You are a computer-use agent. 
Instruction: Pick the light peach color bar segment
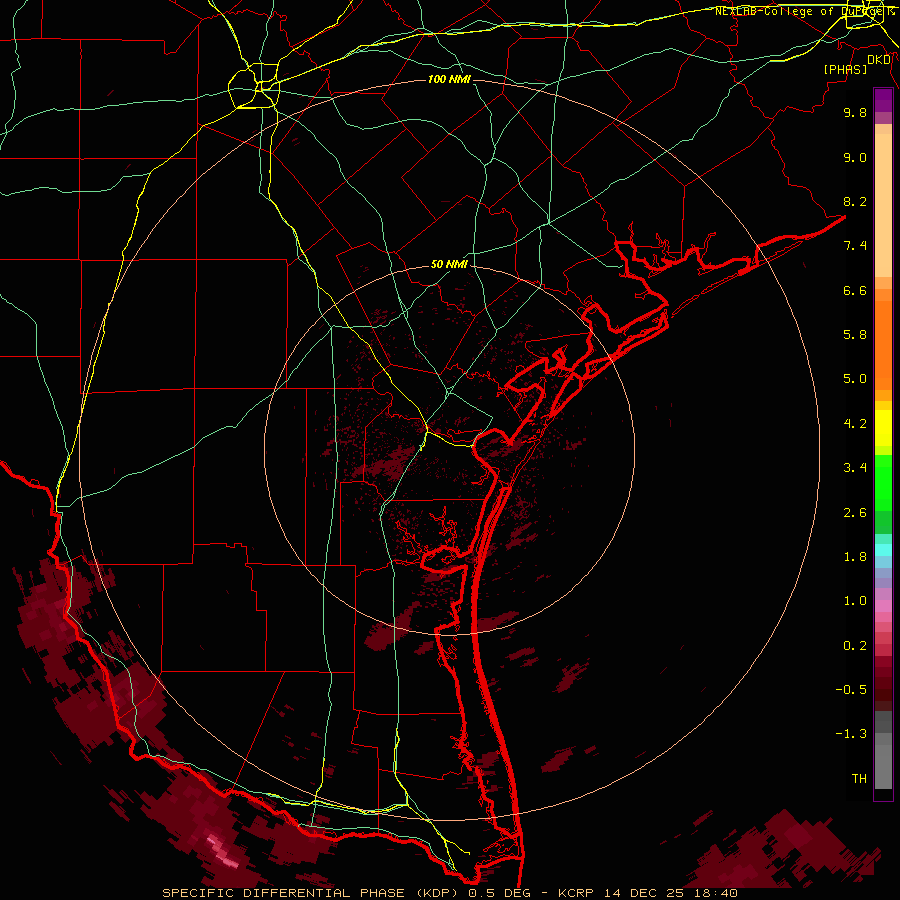click(883, 207)
